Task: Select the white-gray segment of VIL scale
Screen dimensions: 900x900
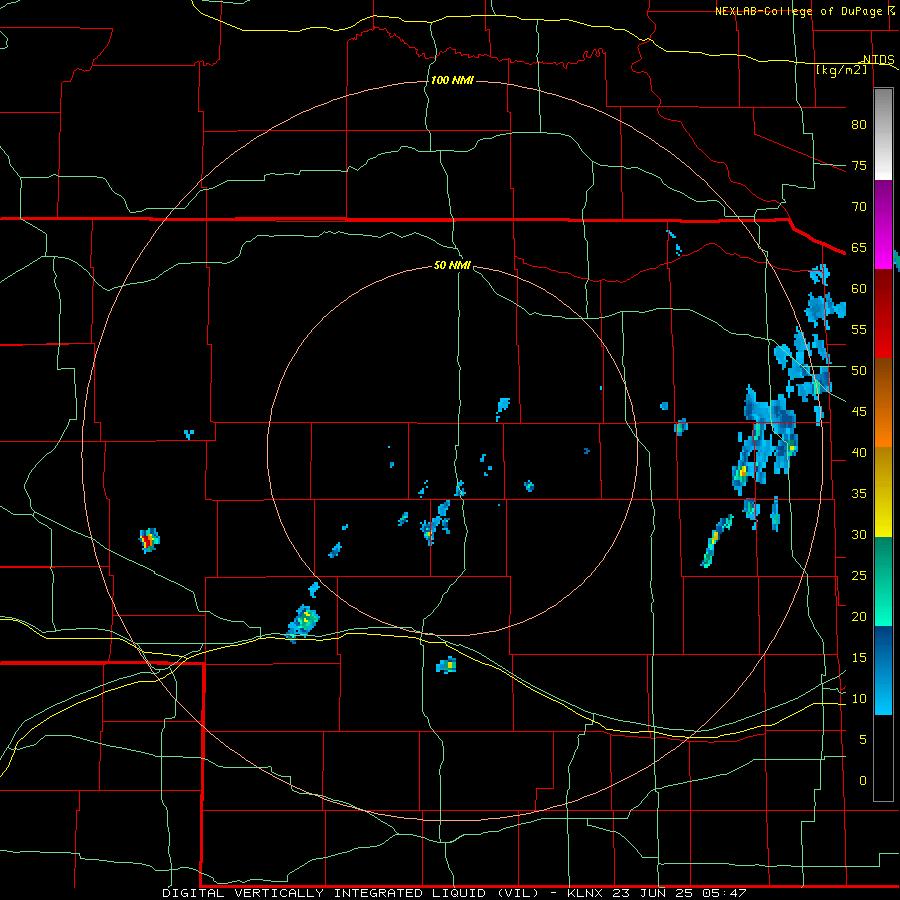Action: 884,134
